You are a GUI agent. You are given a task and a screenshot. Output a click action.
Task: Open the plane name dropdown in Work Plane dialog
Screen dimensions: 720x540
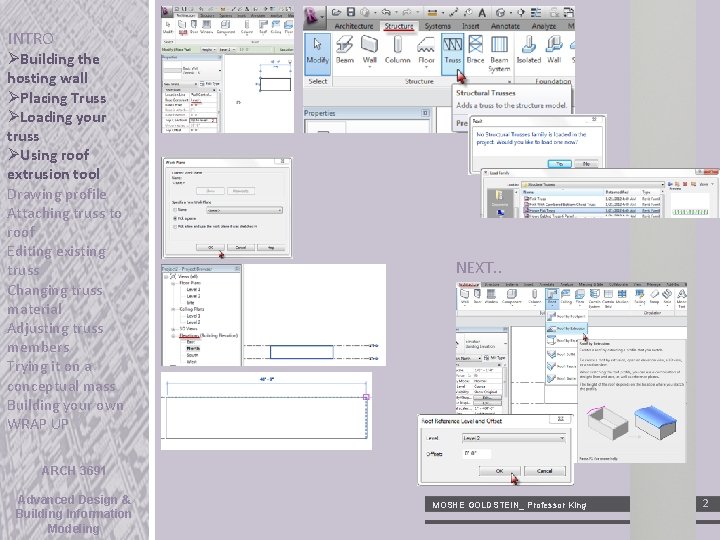[244, 210]
